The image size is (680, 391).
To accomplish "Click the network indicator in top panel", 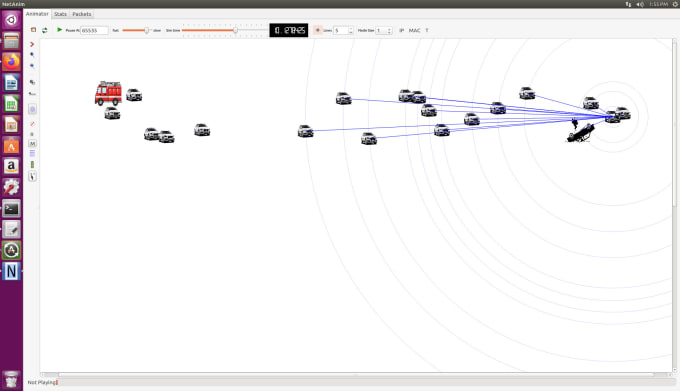I will coord(628,4).
